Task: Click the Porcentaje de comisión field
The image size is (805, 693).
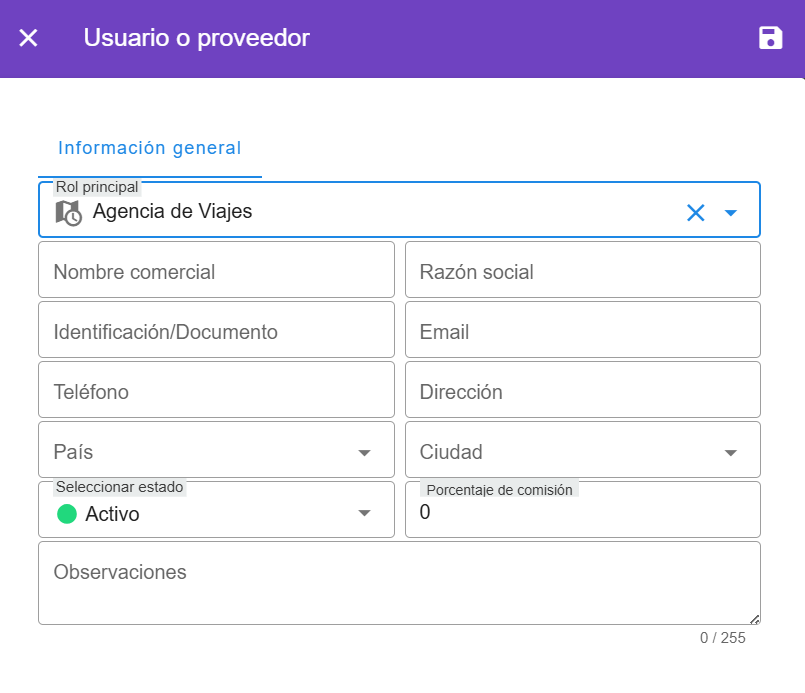Action: 582,514
